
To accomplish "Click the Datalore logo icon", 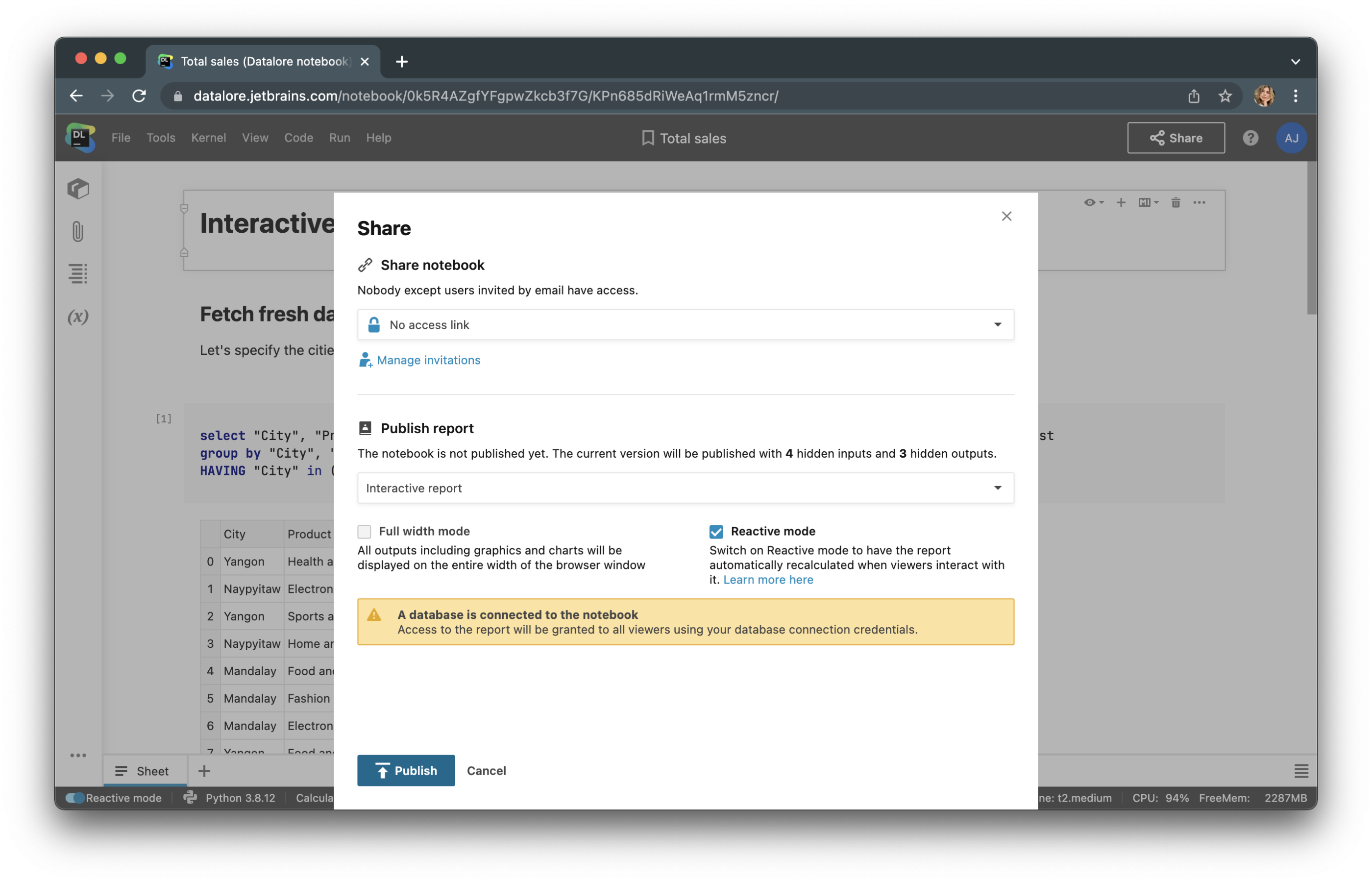I will 80,138.
